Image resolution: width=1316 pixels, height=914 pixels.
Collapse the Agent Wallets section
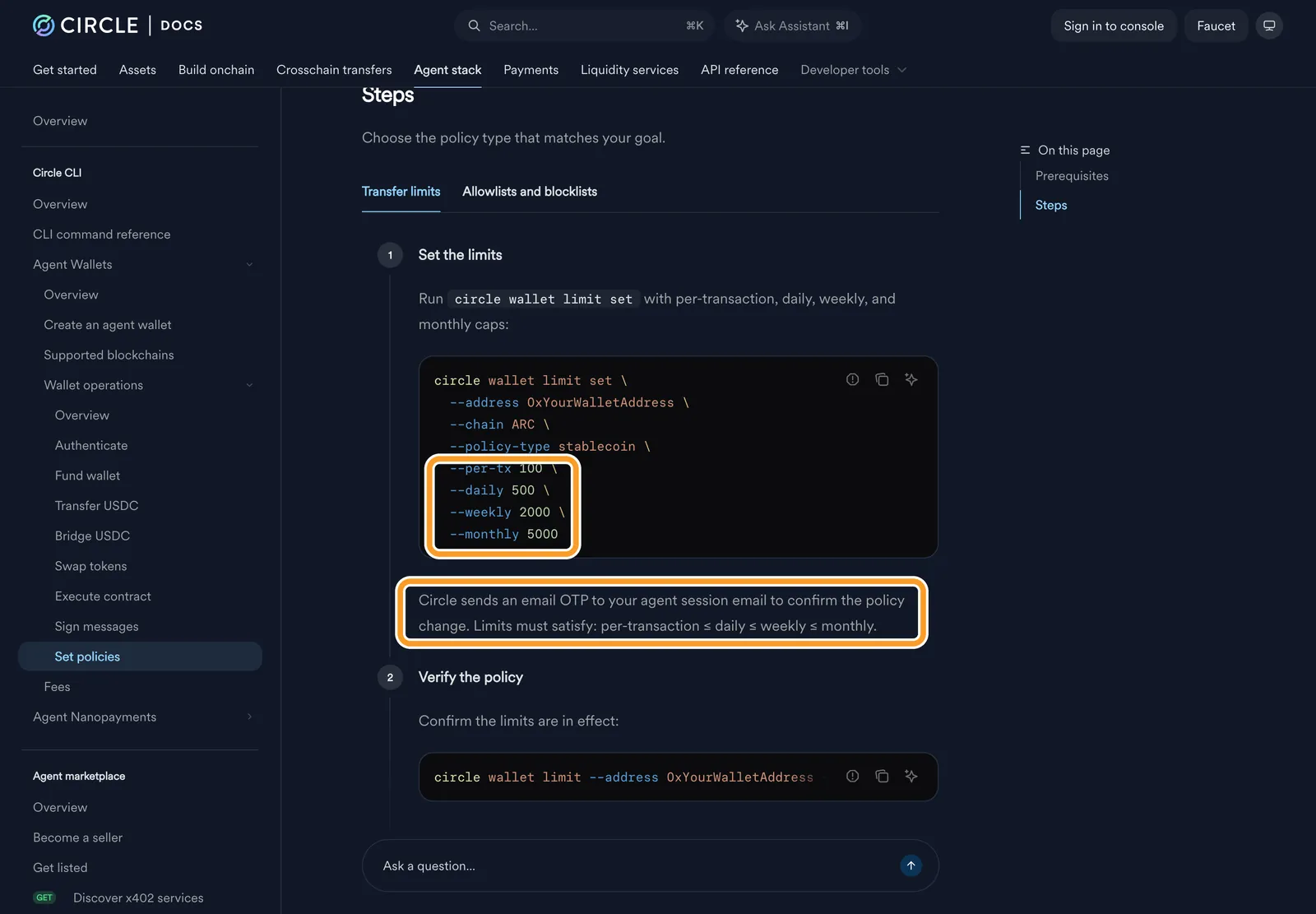[x=249, y=265]
